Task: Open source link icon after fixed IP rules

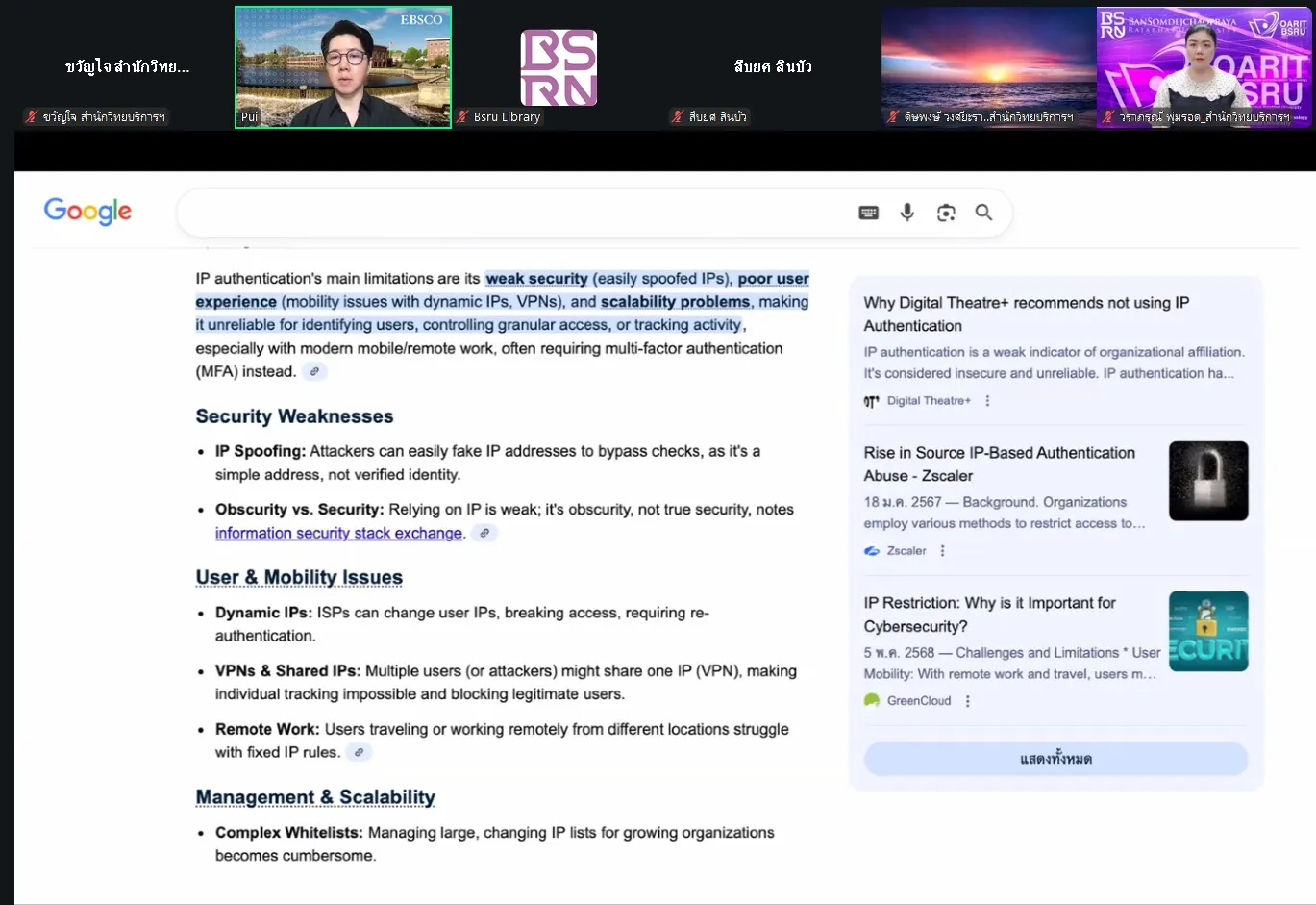Action: (359, 752)
